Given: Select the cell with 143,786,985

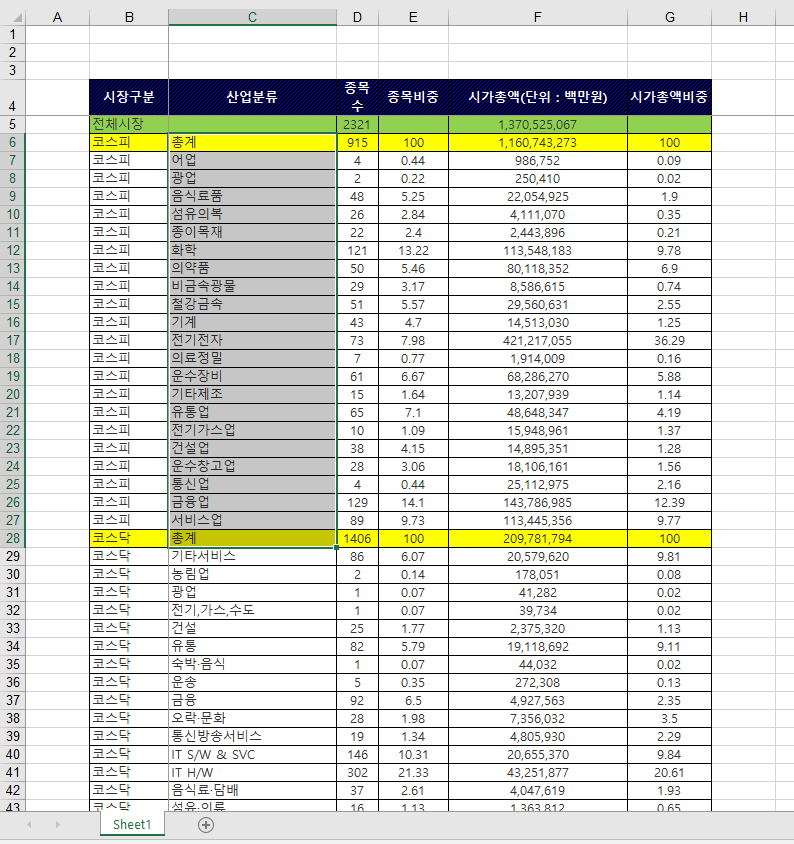Looking at the screenshot, I should click(537, 502).
